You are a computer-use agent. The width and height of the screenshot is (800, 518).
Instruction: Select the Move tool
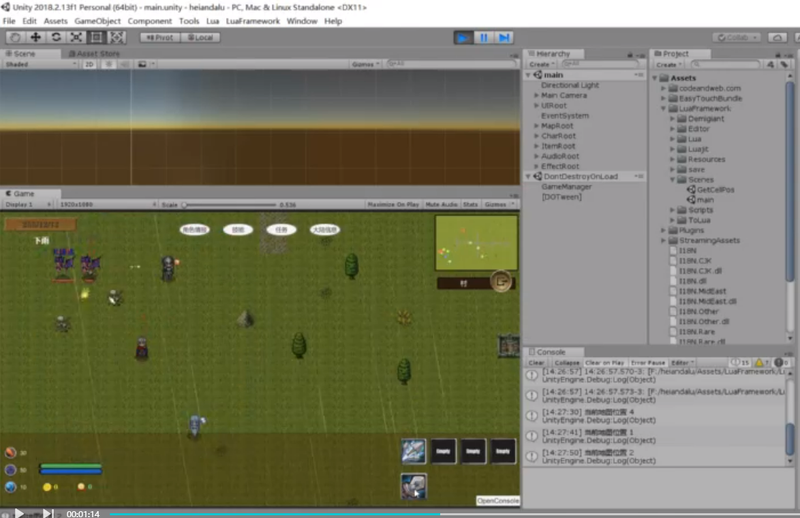pos(36,37)
